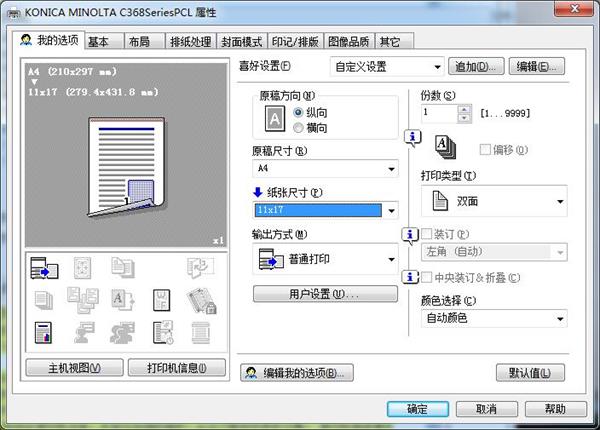This screenshot has height=430, width=600.
Task: Confirm with the 确定 button
Action: pyautogui.click(x=417, y=409)
